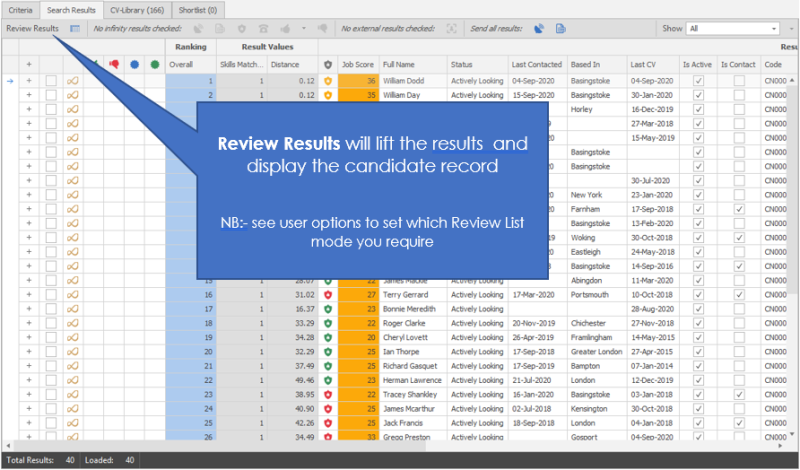The height and width of the screenshot is (470, 800).
Task: Expand Bonnie Meredith's row with the plus sign
Action: [29, 309]
